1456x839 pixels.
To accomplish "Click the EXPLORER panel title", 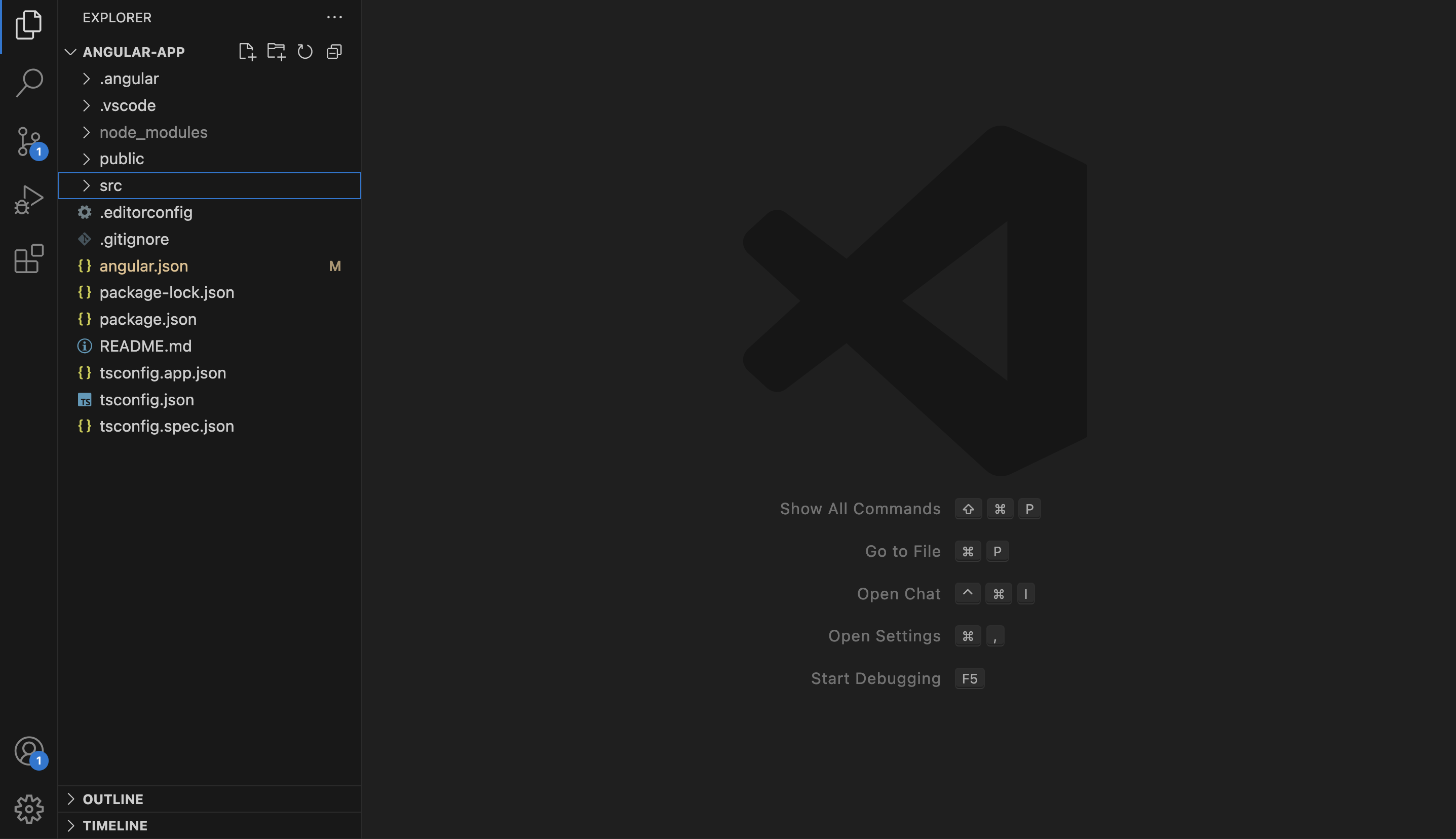I will (117, 17).
